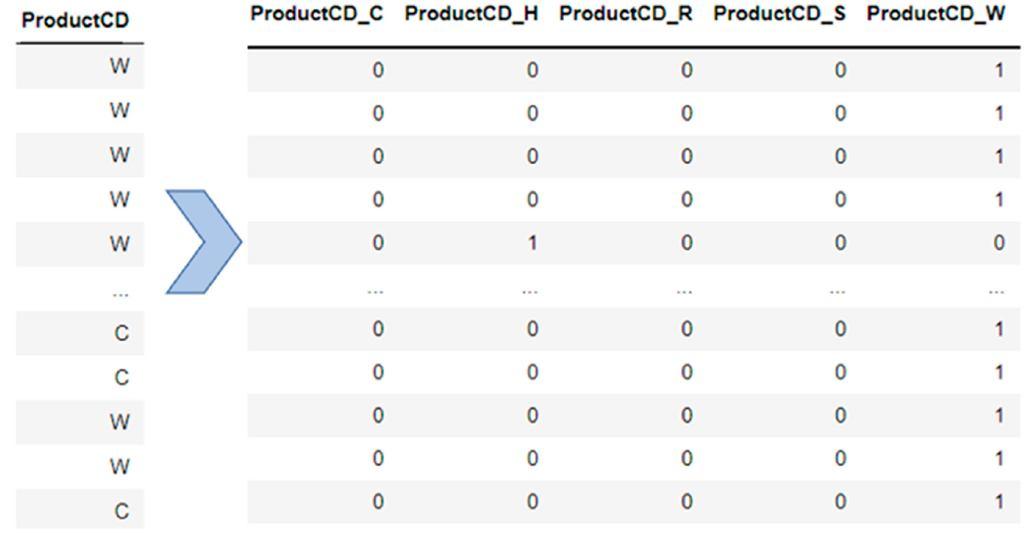Click first C value below ProductCD ellipsis
The width and height of the screenshot is (1027, 534).
click(121, 334)
